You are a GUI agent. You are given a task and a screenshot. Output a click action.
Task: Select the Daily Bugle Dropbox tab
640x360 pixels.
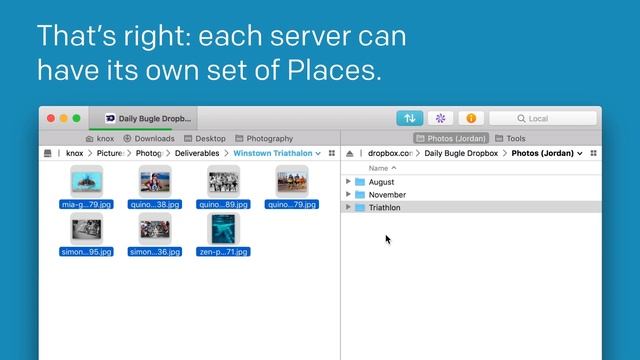pos(144,118)
